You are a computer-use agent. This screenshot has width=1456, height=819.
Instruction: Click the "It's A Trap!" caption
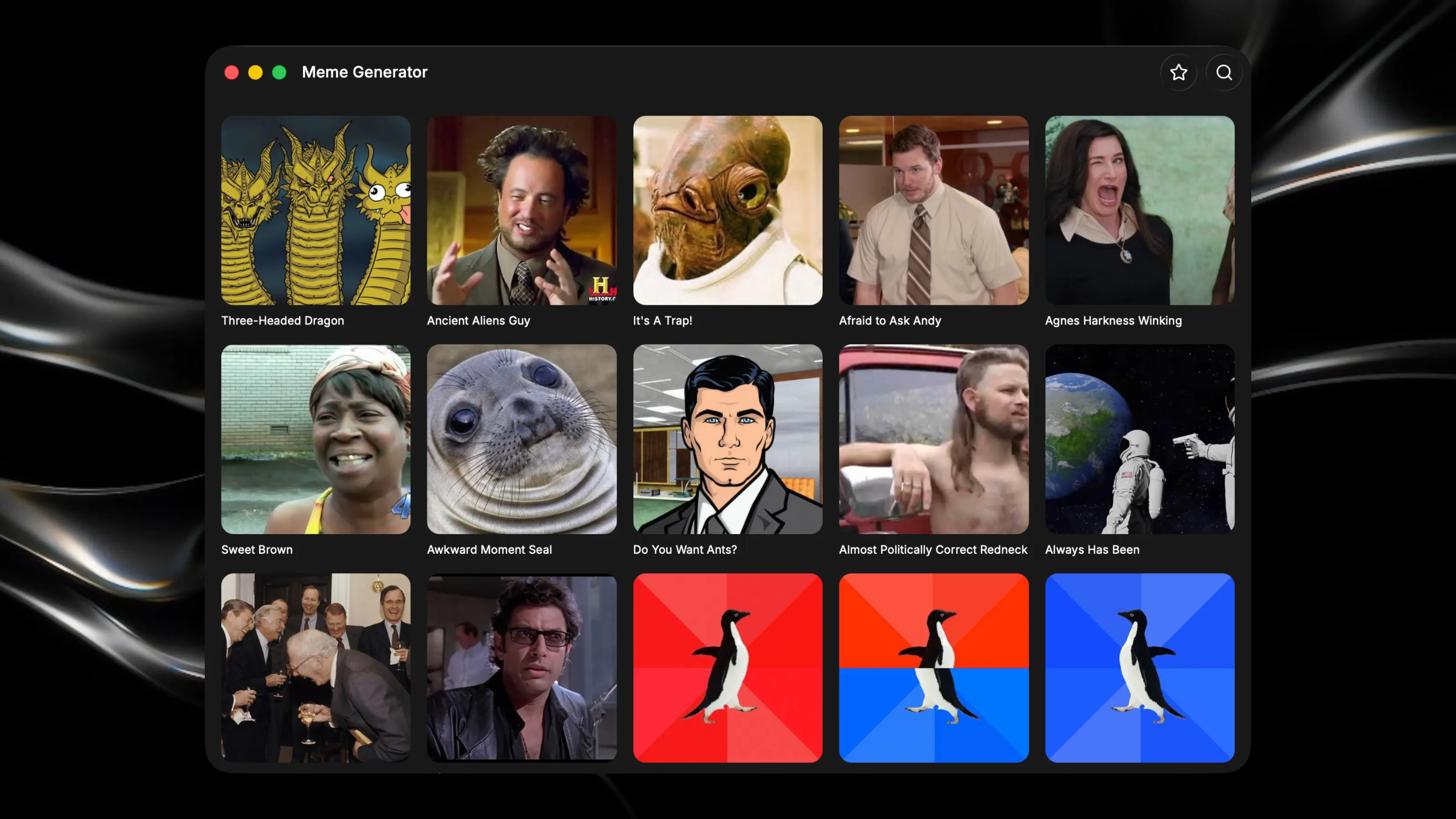[x=662, y=320]
